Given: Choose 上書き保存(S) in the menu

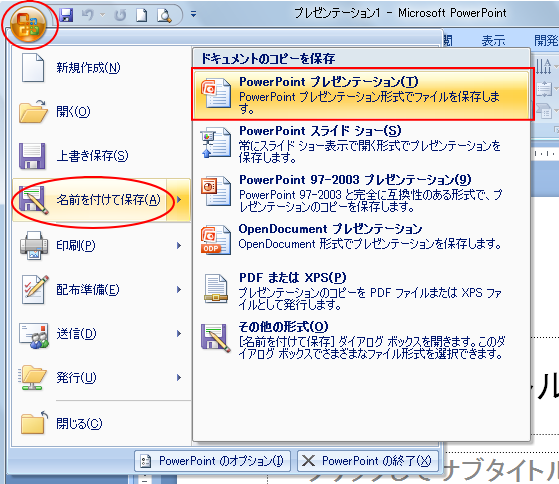Looking at the screenshot, I should click(x=102, y=156).
